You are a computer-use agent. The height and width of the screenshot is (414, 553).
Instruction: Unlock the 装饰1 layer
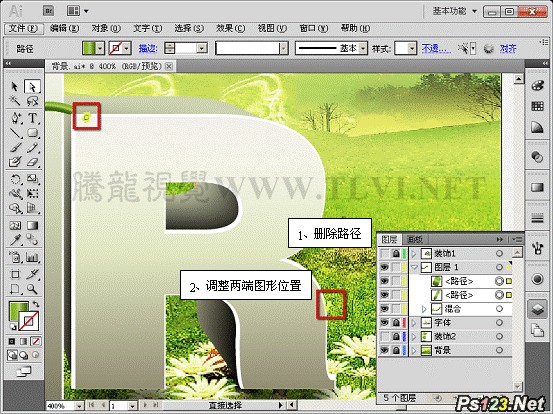point(396,253)
